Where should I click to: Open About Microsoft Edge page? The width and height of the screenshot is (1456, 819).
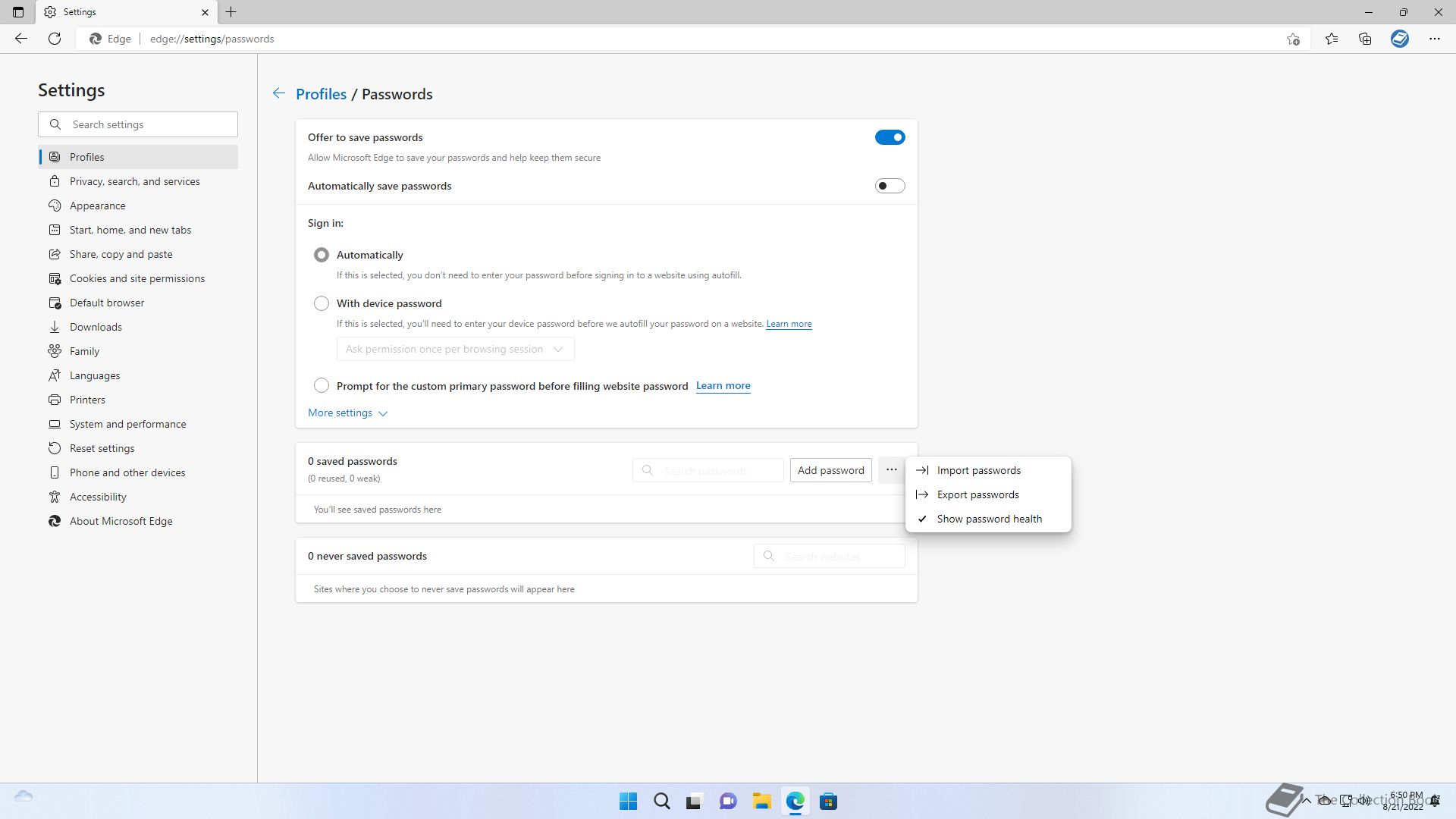pyautogui.click(x=138, y=521)
